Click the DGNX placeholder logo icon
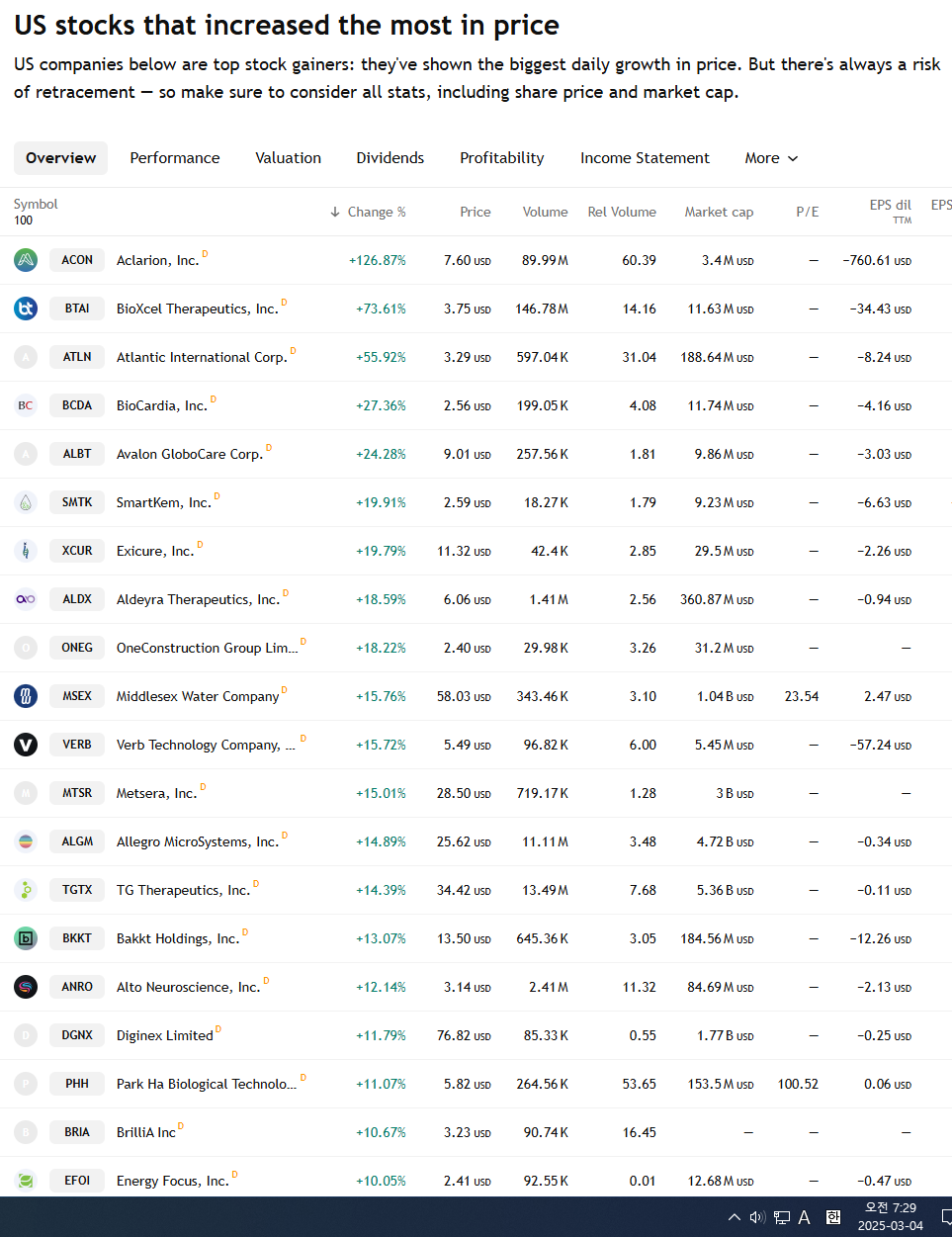Viewport: 952px width, 1237px height. tap(26, 1035)
